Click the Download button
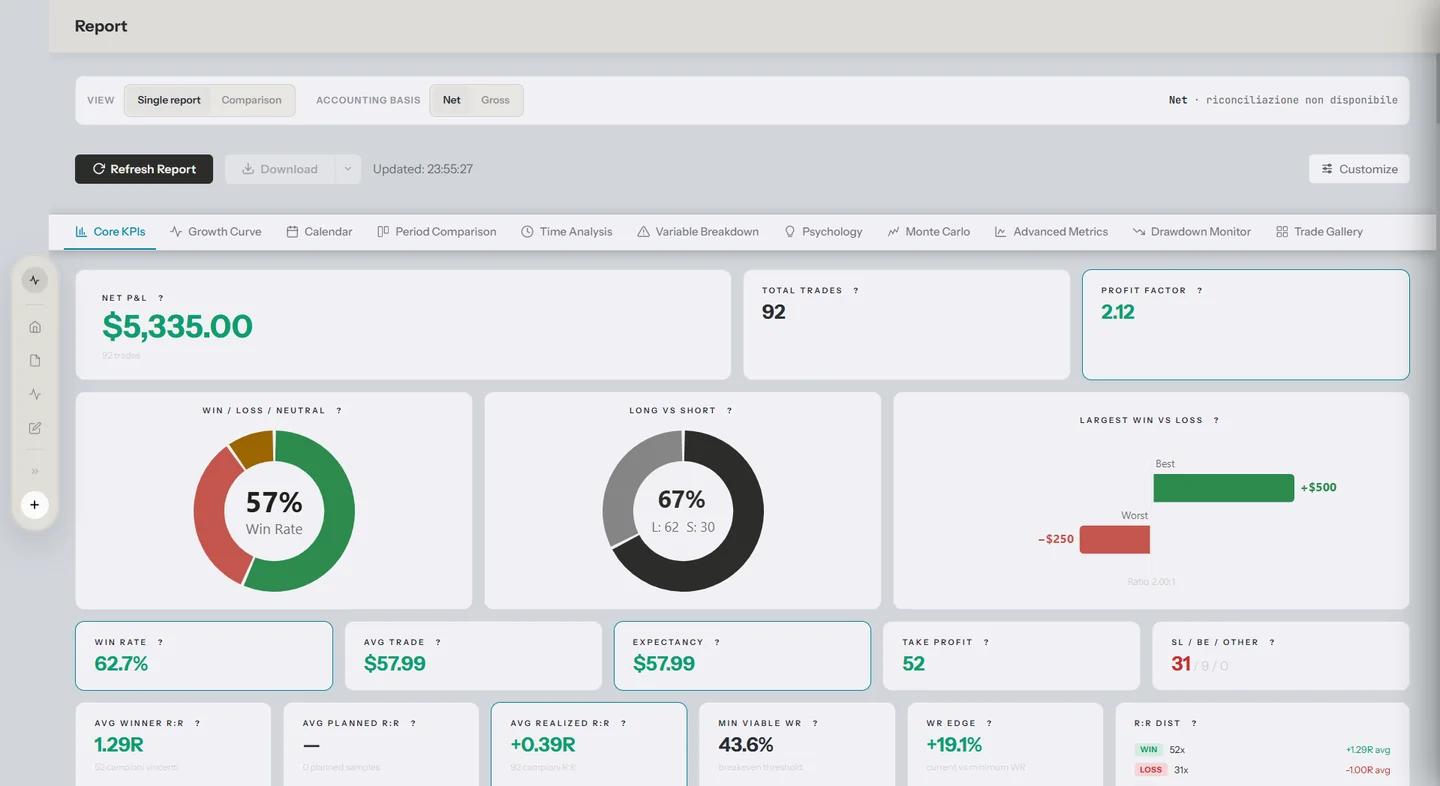This screenshot has width=1440, height=786. point(280,169)
